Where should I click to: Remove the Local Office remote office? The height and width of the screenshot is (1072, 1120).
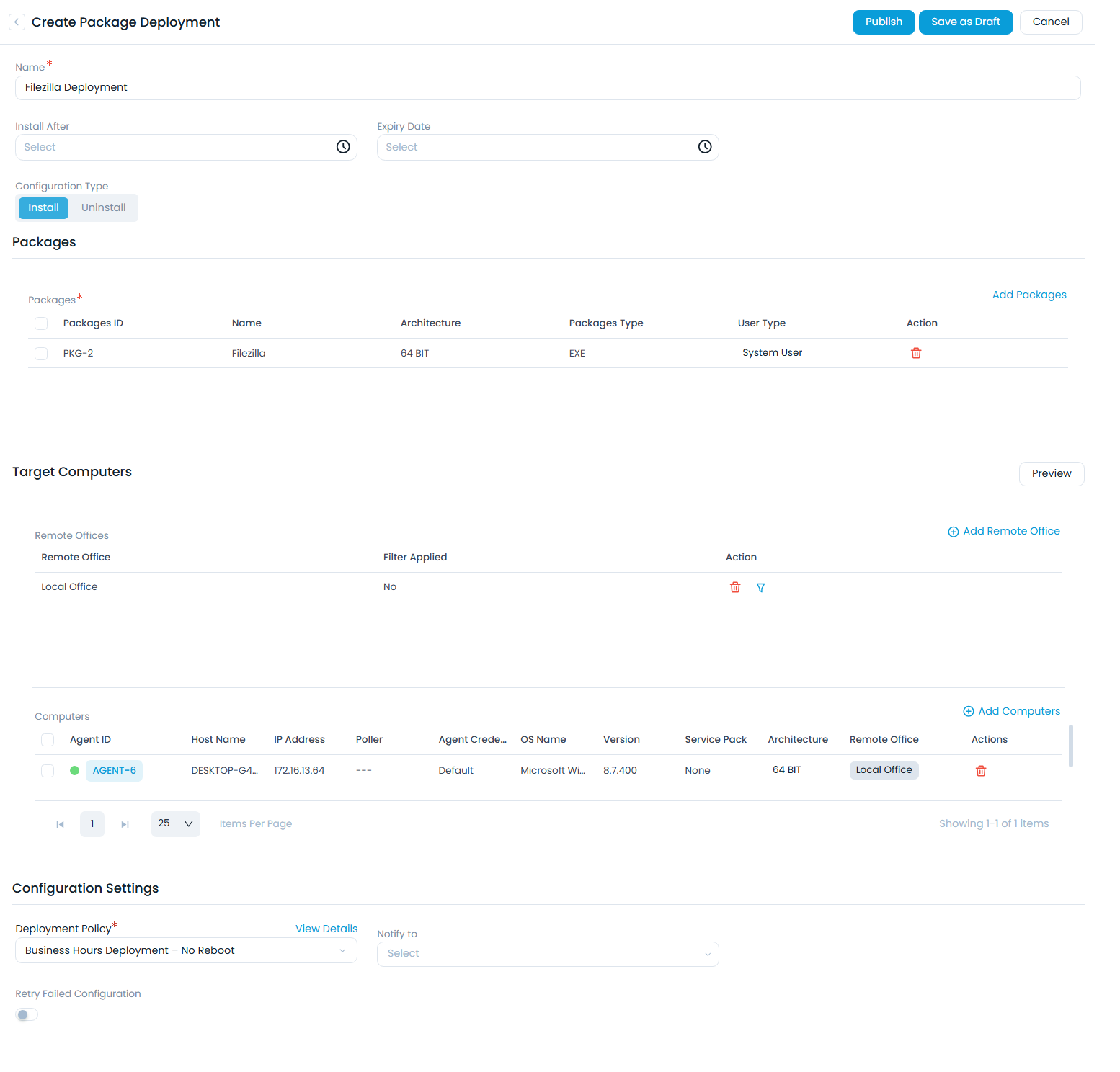pos(734,587)
